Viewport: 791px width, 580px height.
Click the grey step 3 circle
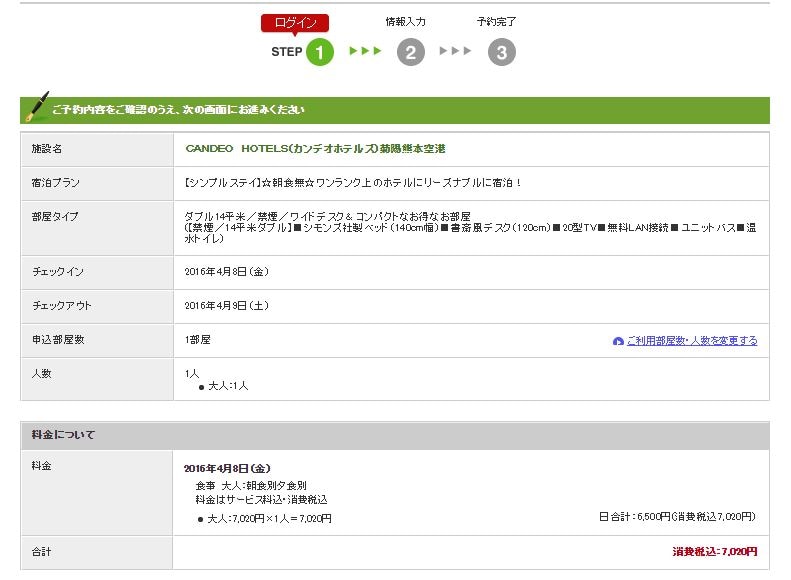(501, 52)
